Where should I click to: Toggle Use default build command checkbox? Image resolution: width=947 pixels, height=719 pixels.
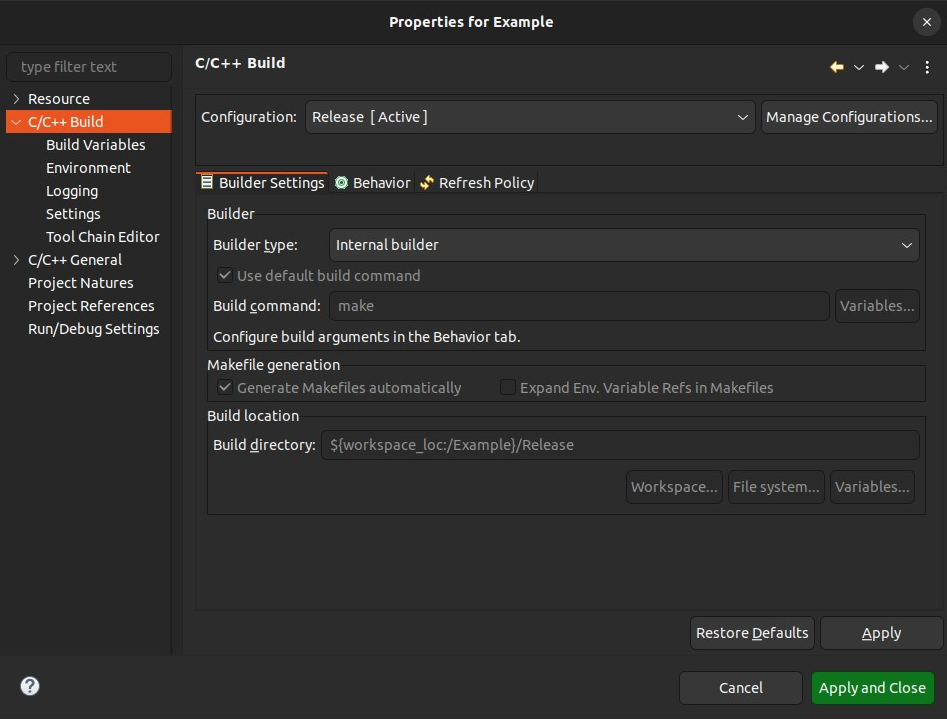pyautogui.click(x=225, y=276)
